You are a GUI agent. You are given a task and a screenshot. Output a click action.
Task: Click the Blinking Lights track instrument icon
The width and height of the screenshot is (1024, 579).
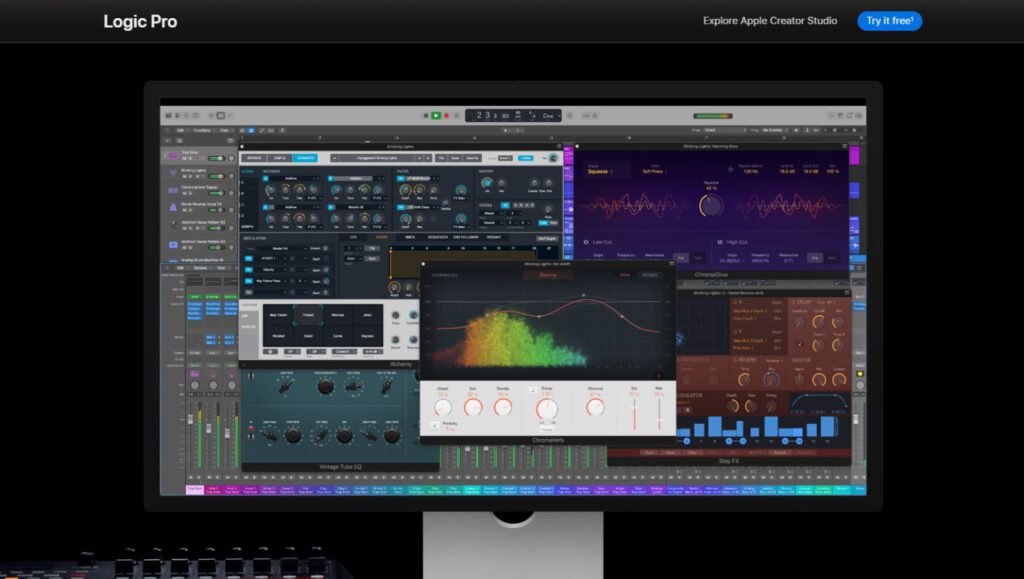[172, 173]
